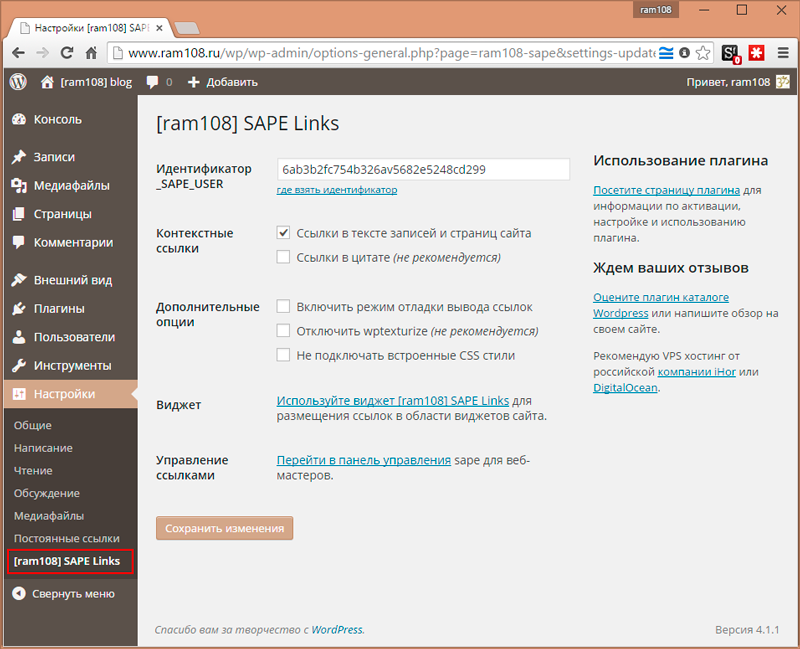The image size is (800, 649).
Task: Enable Ссылки в цитате checkbox
Action: pyautogui.click(x=283, y=257)
